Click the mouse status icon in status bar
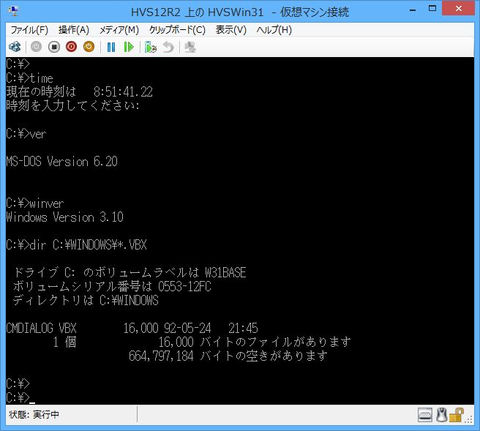Image resolution: width=480 pixels, height=431 pixels. (441, 415)
